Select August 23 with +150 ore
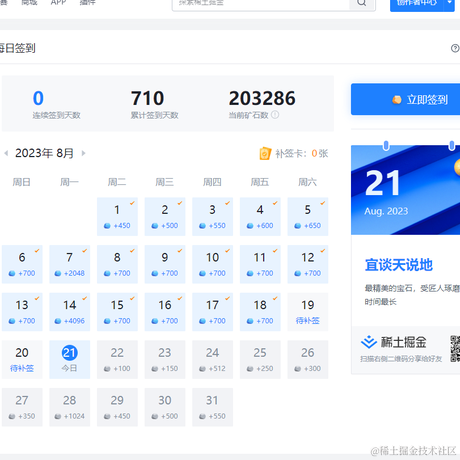The image size is (460, 460). click(x=165, y=360)
